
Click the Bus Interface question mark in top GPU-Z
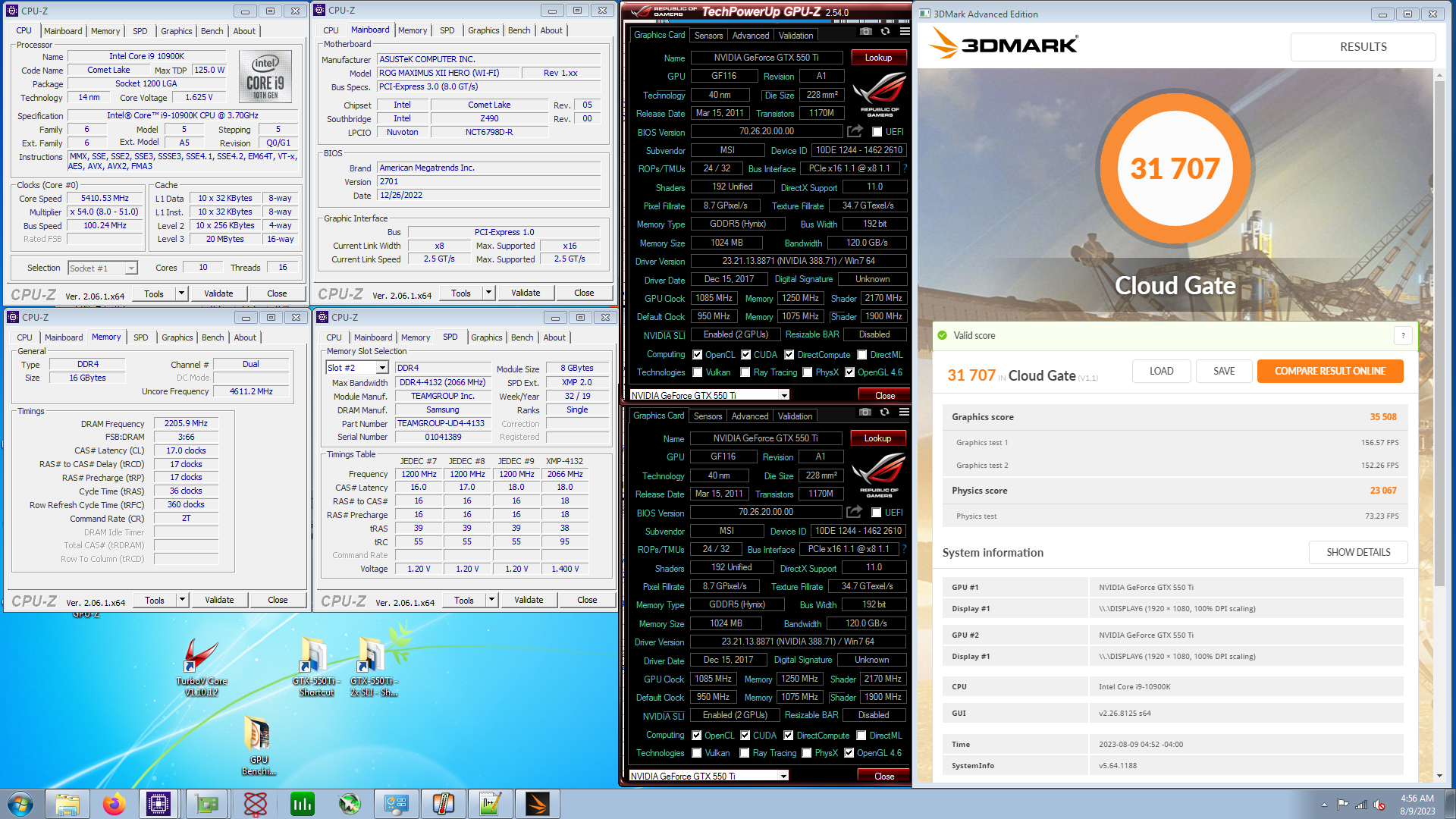(905, 168)
